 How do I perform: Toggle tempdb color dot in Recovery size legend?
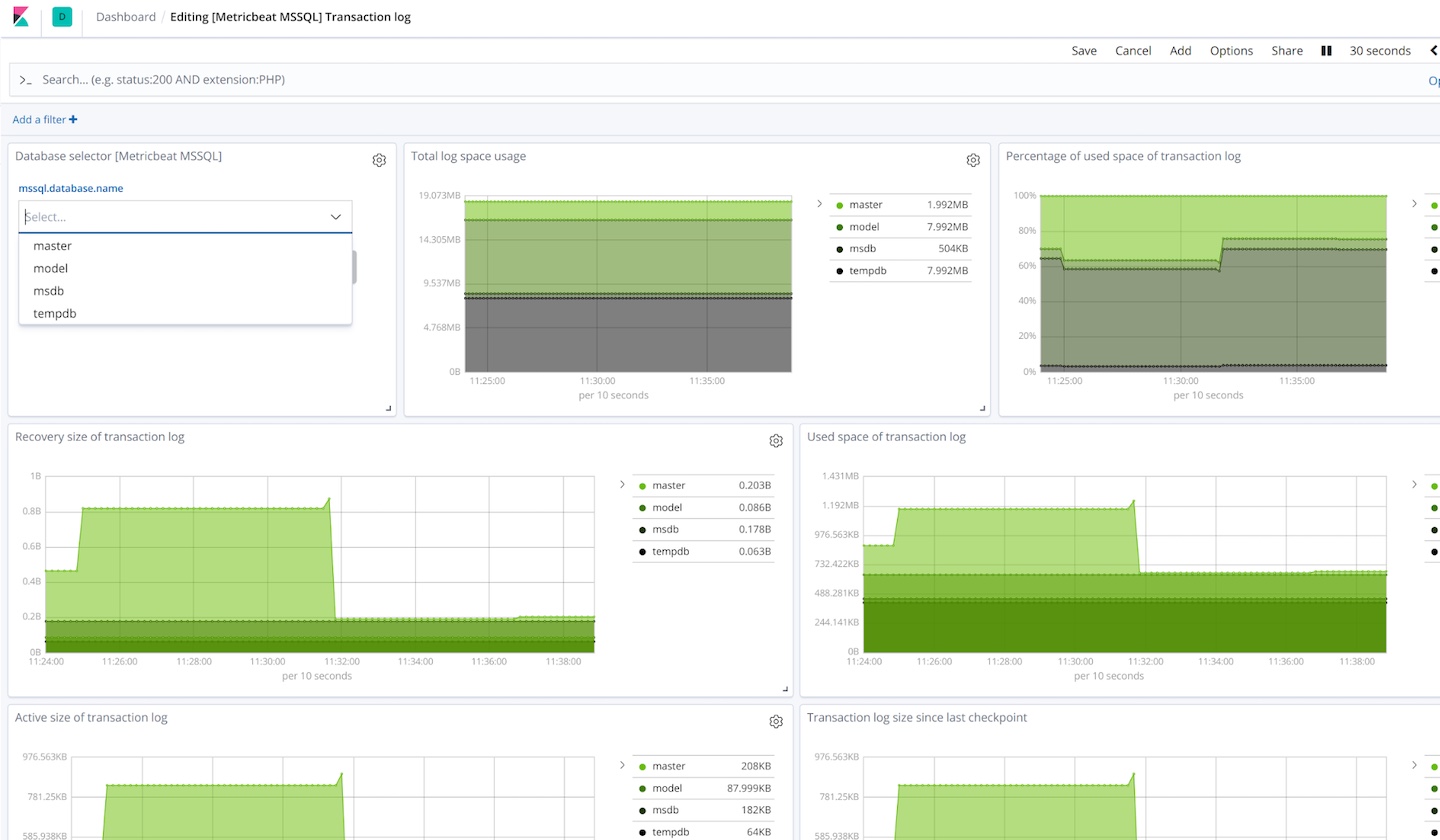[x=642, y=552]
